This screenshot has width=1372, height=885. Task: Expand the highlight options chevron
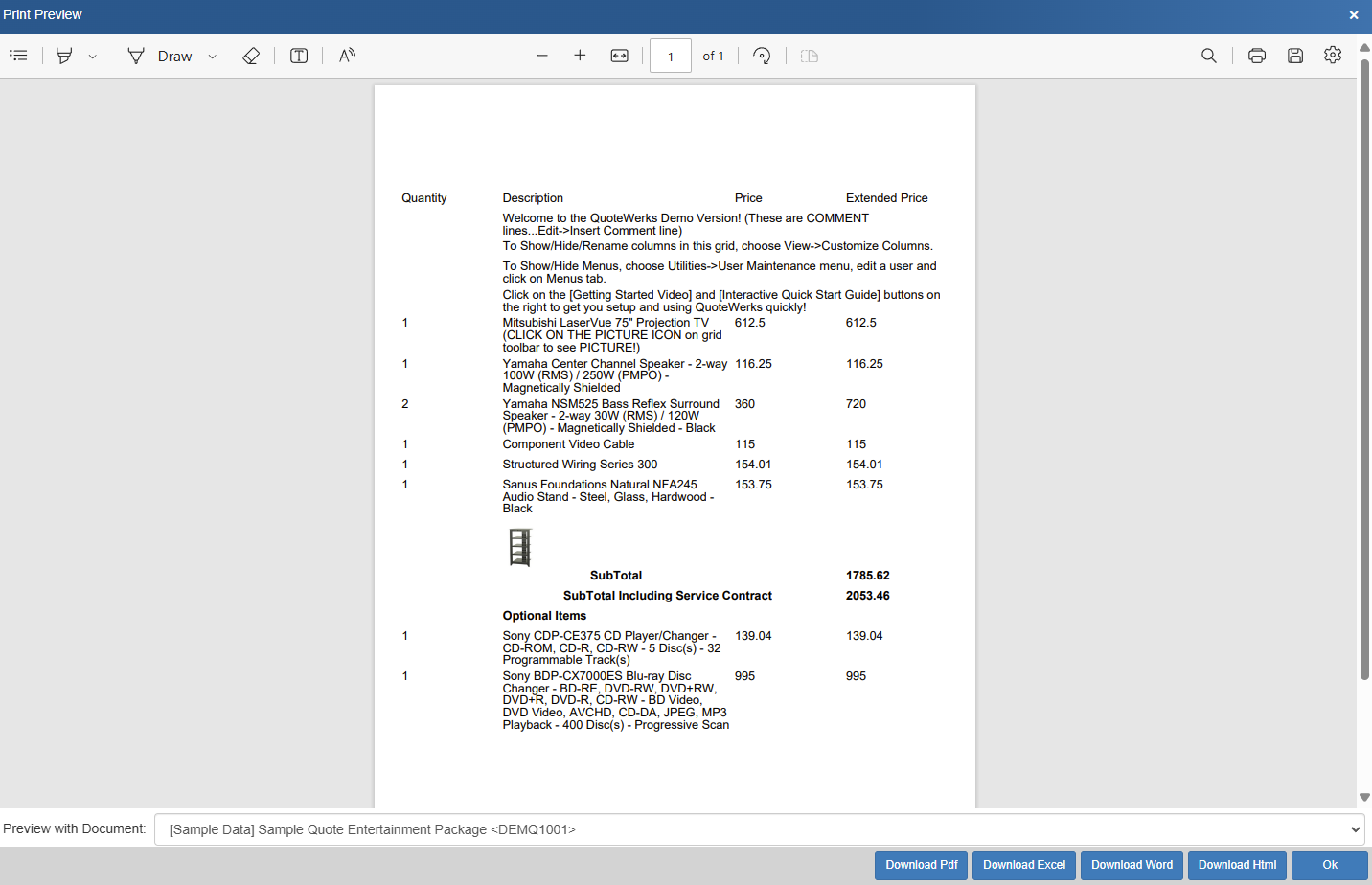coord(93,57)
